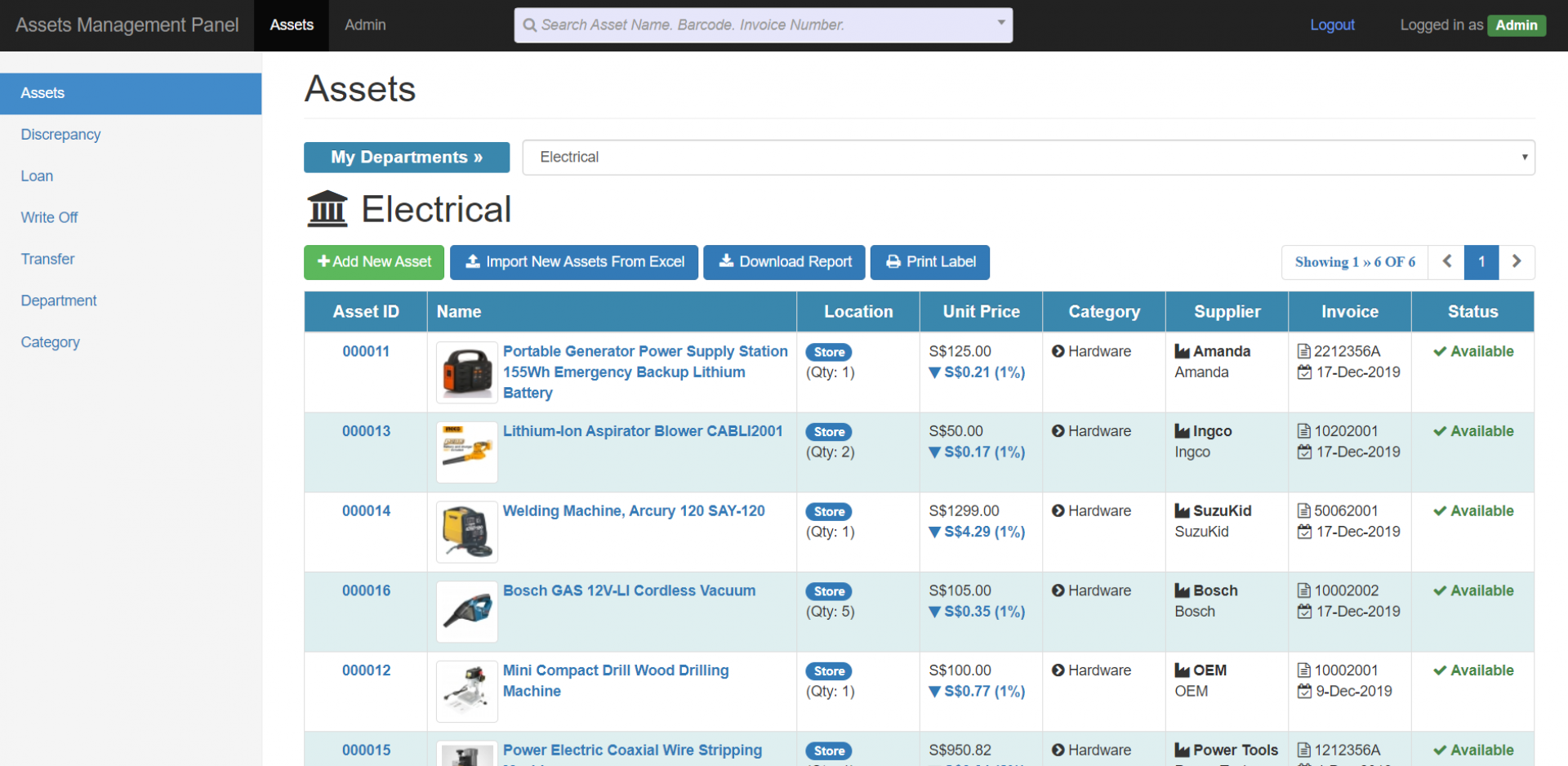This screenshot has width=1568, height=766.
Task: Switch to the Admin tab
Action: [364, 24]
